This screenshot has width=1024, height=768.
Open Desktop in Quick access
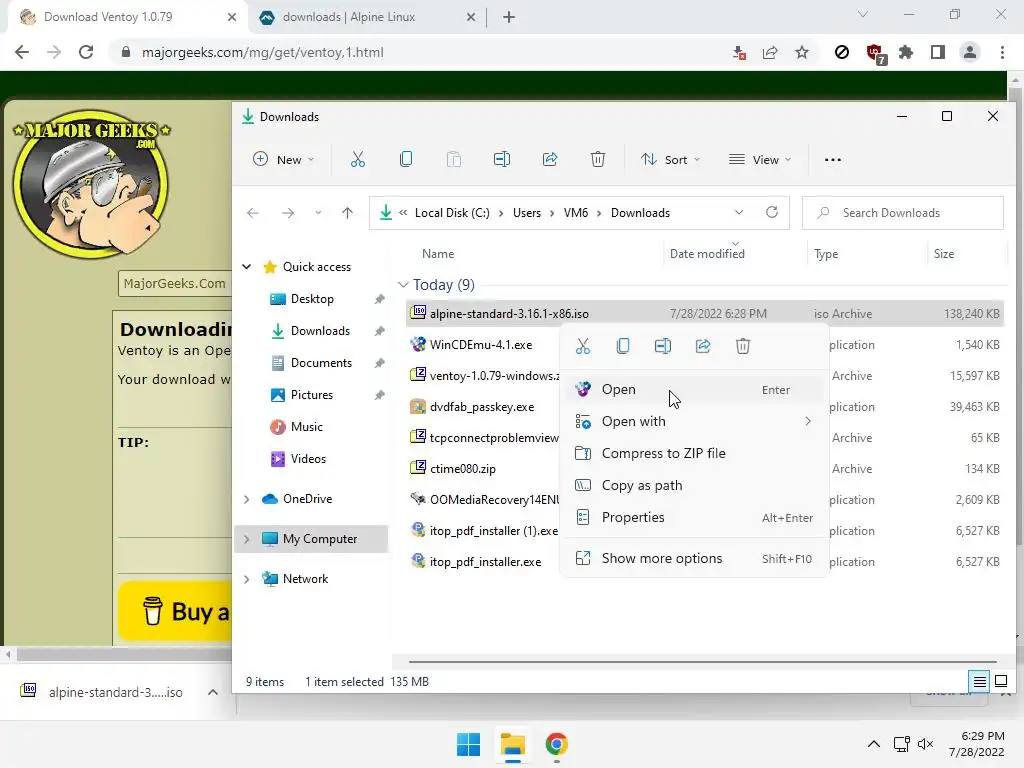(x=312, y=299)
